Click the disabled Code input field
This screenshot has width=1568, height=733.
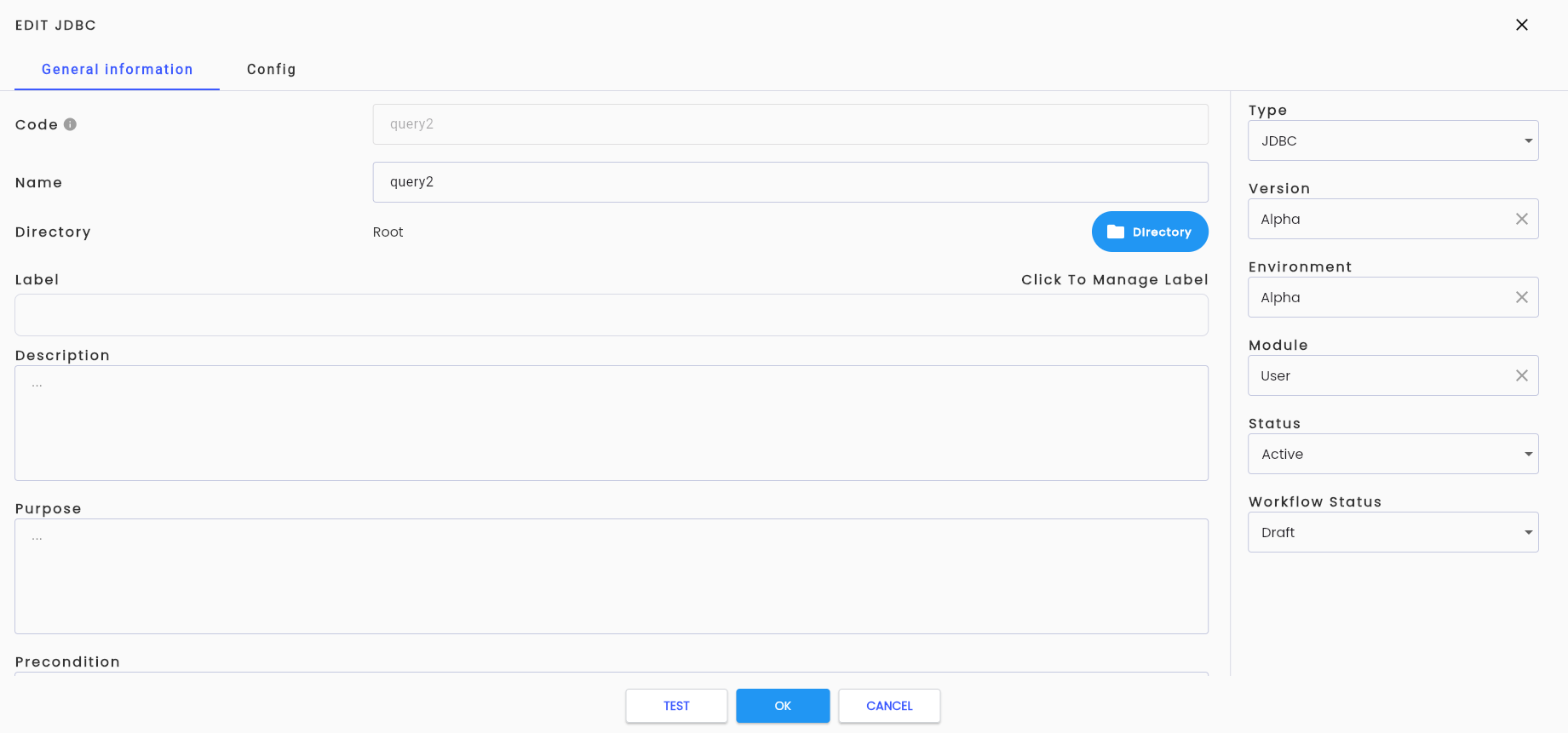[790, 124]
